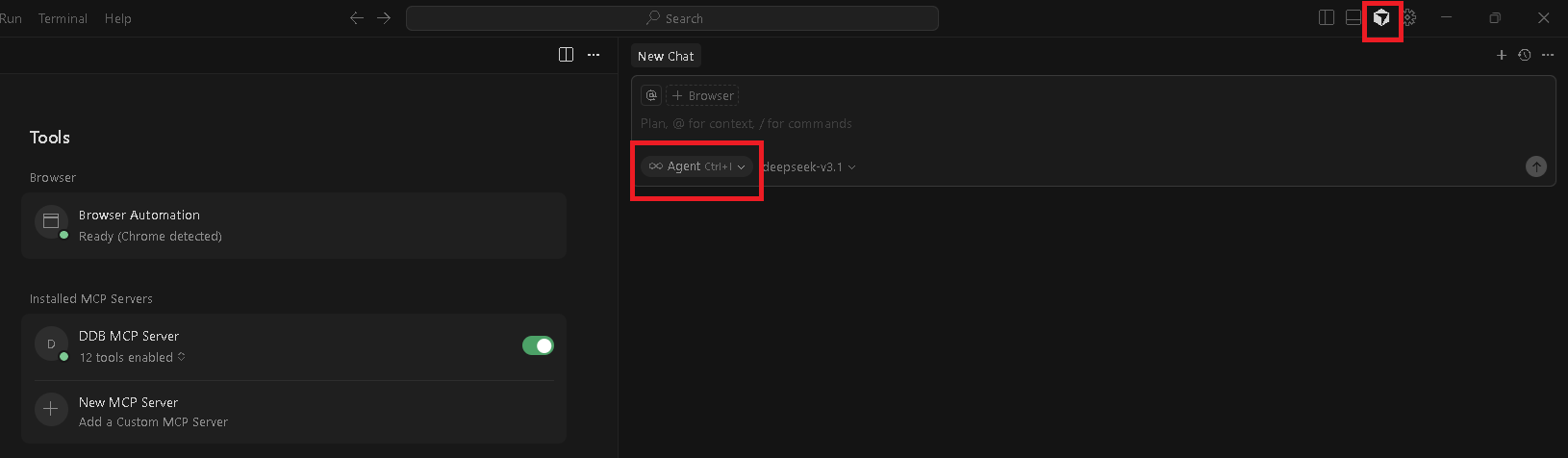Start a new chat with plus icon
This screenshot has height=458, width=1568.
1501,56
